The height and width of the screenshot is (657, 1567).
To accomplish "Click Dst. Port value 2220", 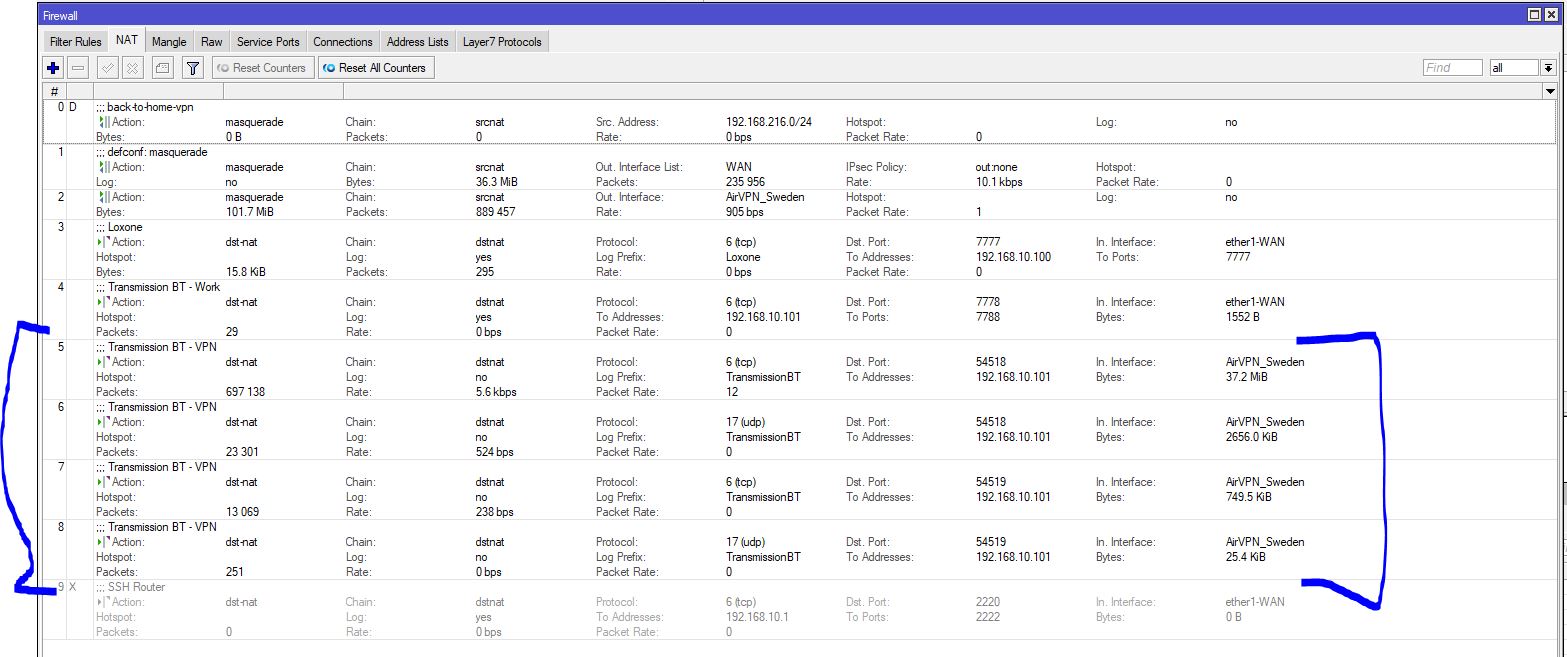I will click(x=988, y=602).
